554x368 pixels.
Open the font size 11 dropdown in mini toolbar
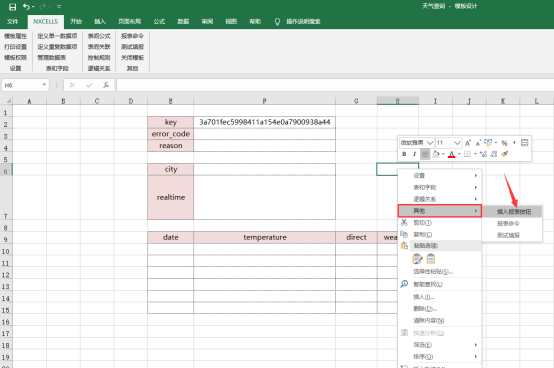pos(457,143)
